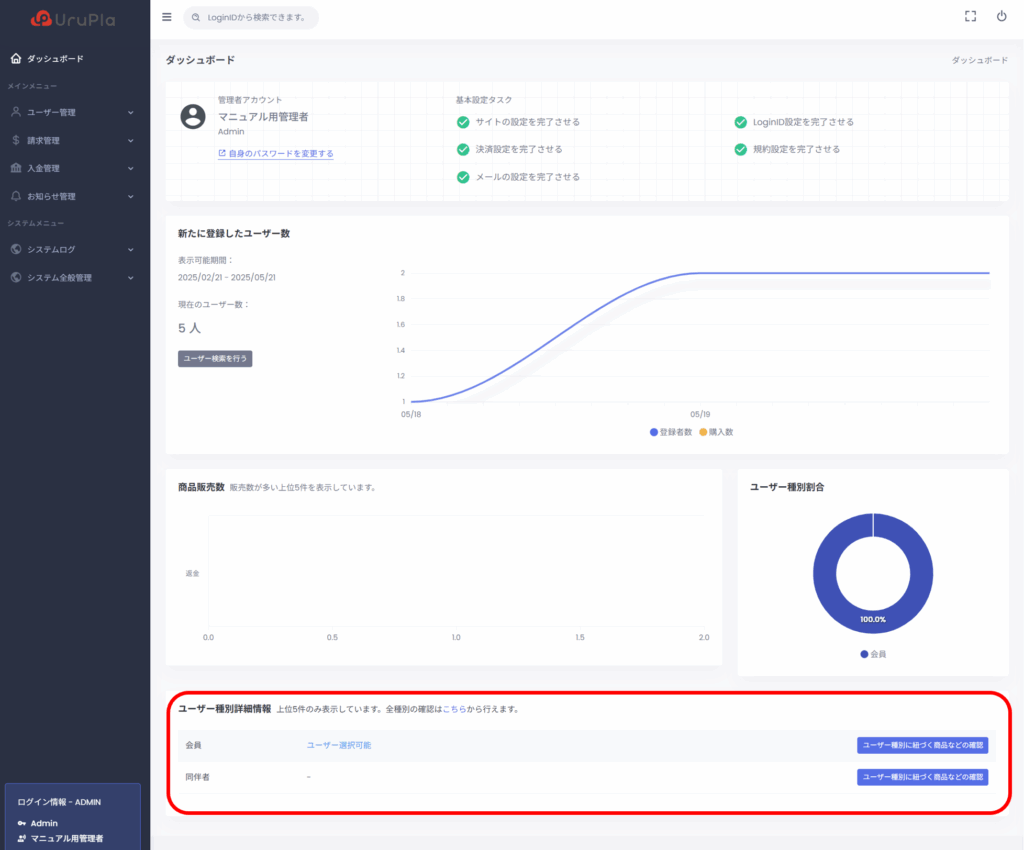1024x850 pixels.
Task: Click 規約設定を完了させる task text
Action: coord(796,150)
